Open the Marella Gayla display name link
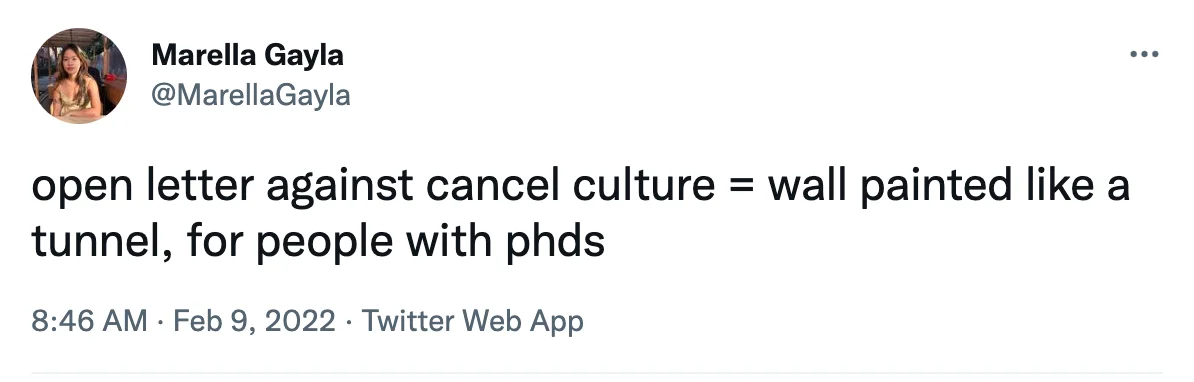The image size is (1194, 382). click(247, 55)
